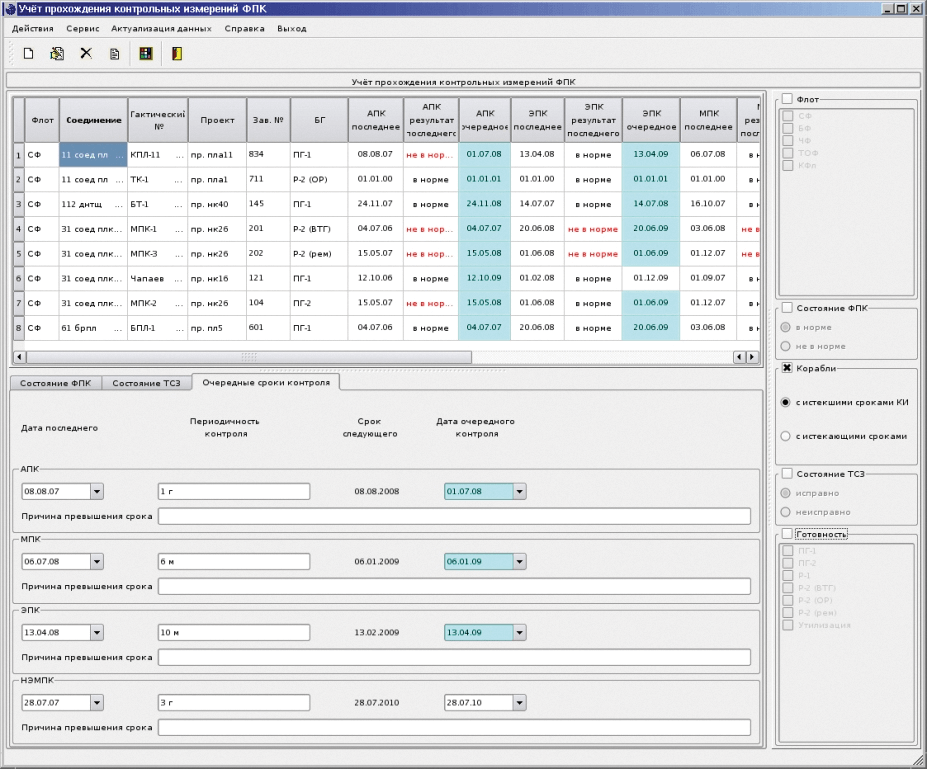Click the new blank record toolbar icon
Screen dimensions: 927x769
[x=28, y=54]
